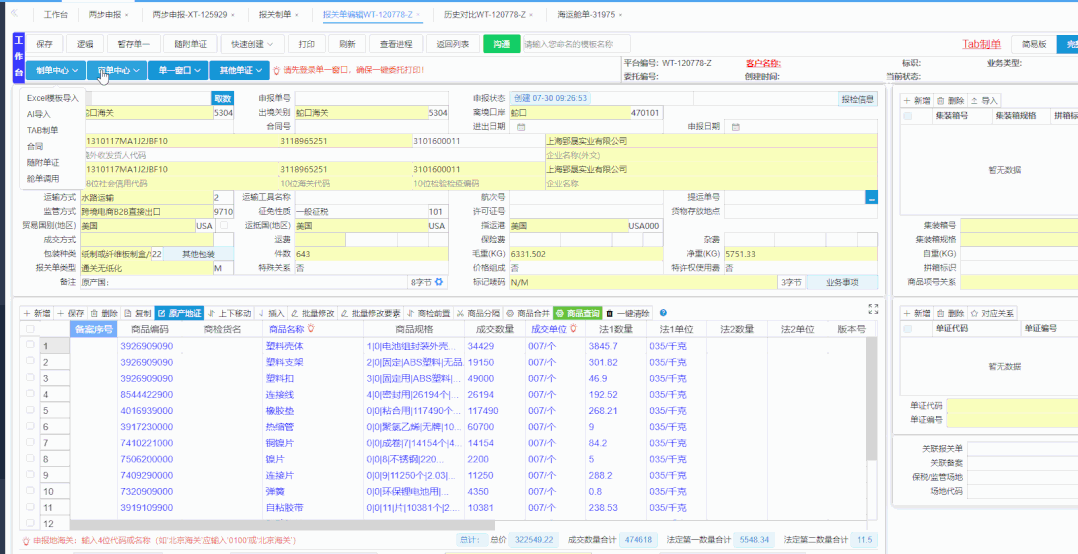Expand the 制单中心 dropdown
Viewport: 1078px width, 554px height.
56,70
